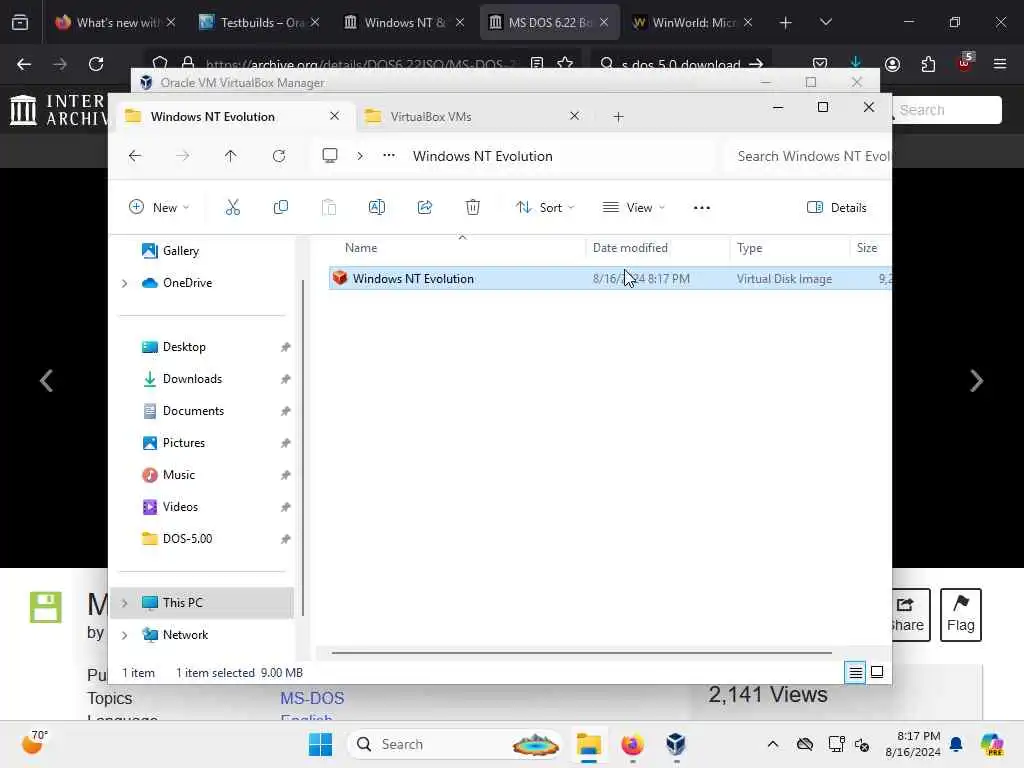Click the Delete trash icon in Explorer
The image size is (1024, 768).
pos(473,208)
